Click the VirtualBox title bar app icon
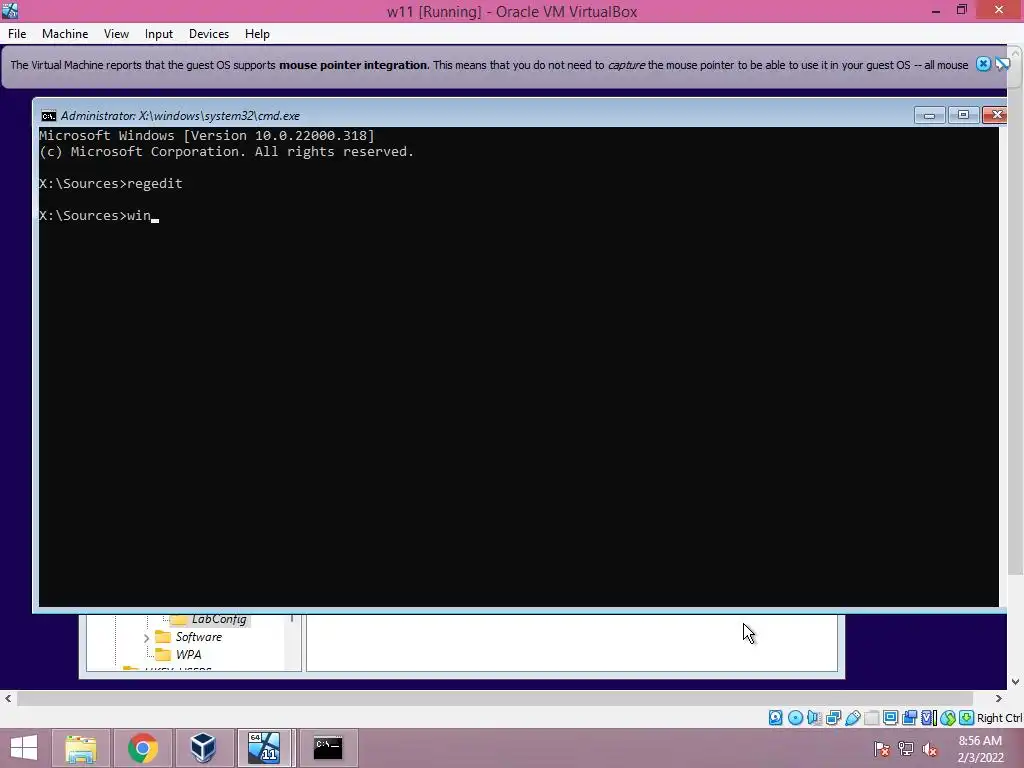This screenshot has height=768, width=1024. click(10, 10)
